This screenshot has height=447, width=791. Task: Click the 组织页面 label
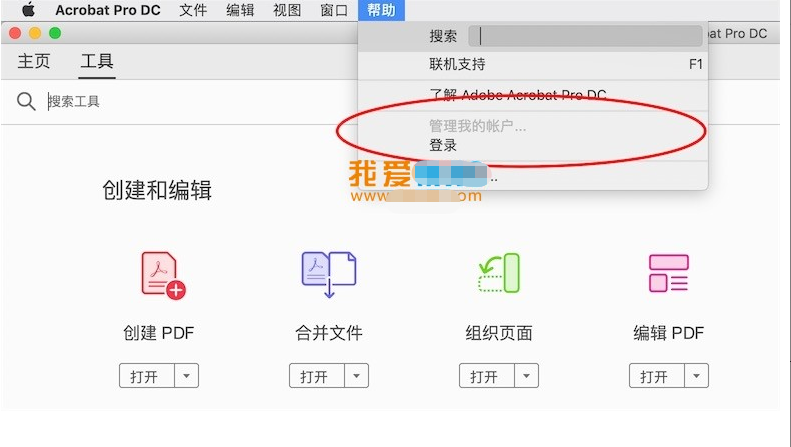[x=499, y=333]
